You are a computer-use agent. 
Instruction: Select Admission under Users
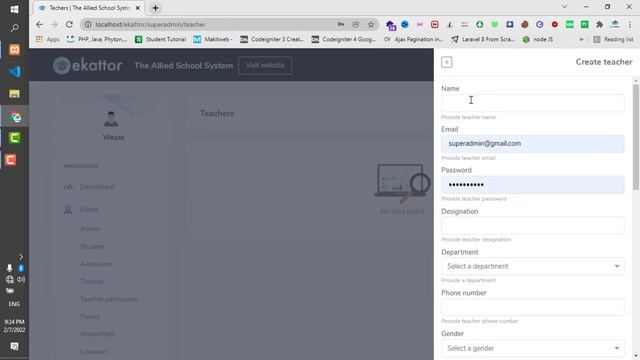[x=96, y=264]
